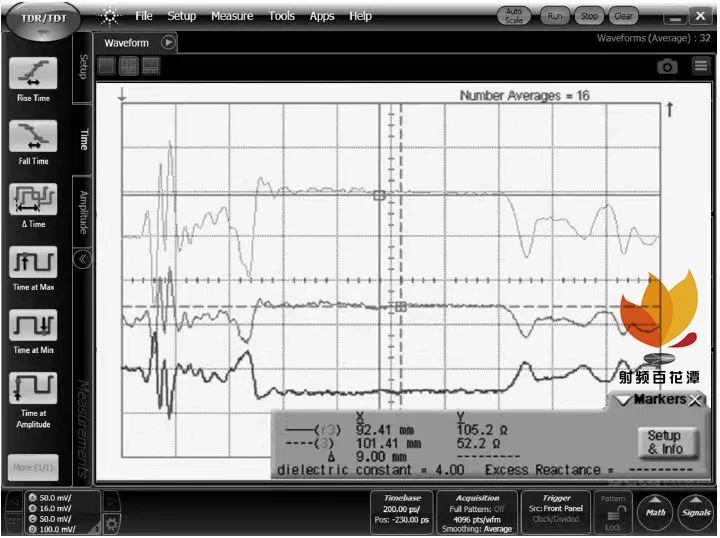Toggle channel C 50.0 mV/ indicator
This screenshot has width=720, height=538.
pyautogui.click(x=51, y=519)
